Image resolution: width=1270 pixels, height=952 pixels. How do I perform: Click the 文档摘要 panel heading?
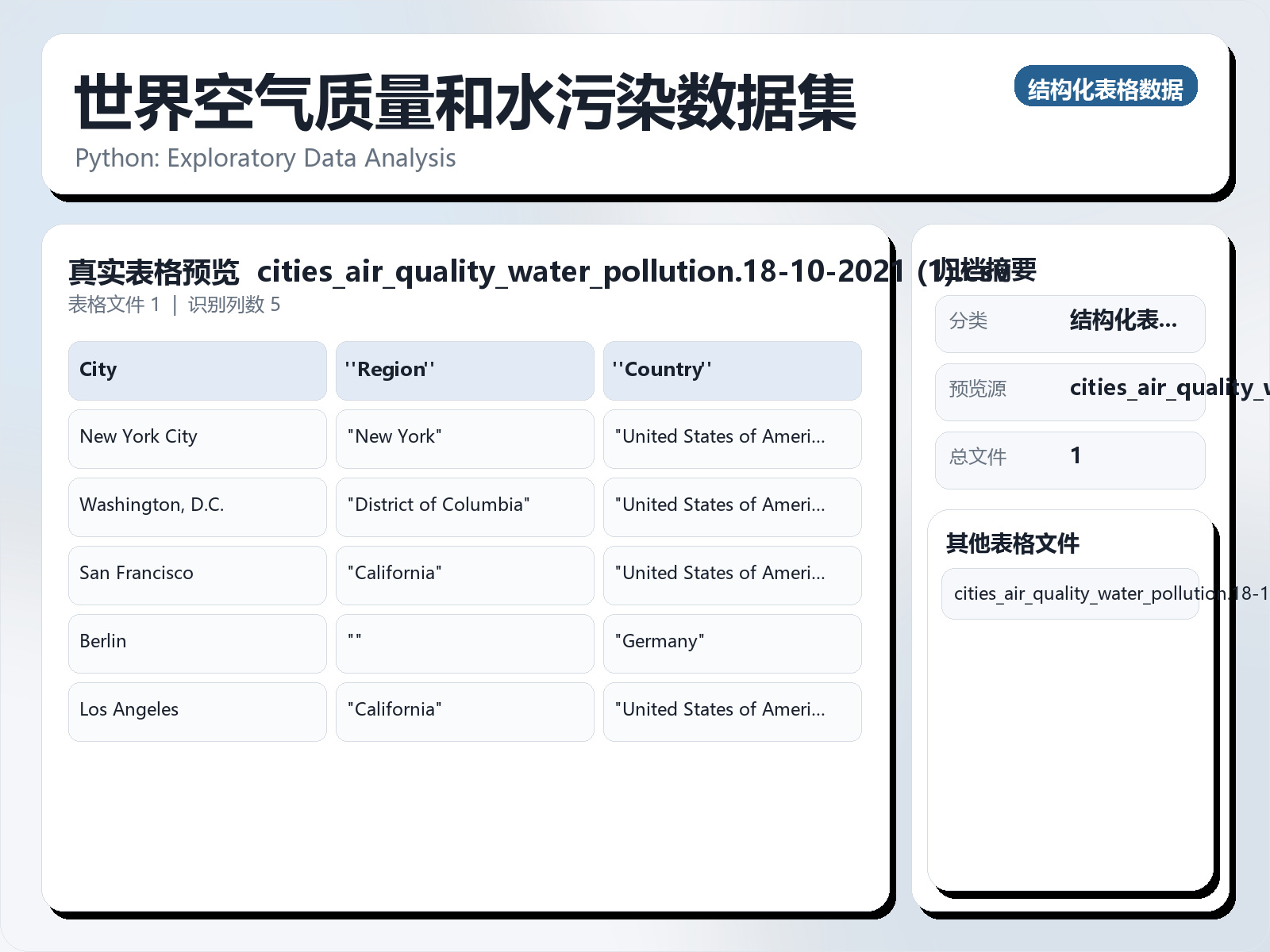(988, 270)
